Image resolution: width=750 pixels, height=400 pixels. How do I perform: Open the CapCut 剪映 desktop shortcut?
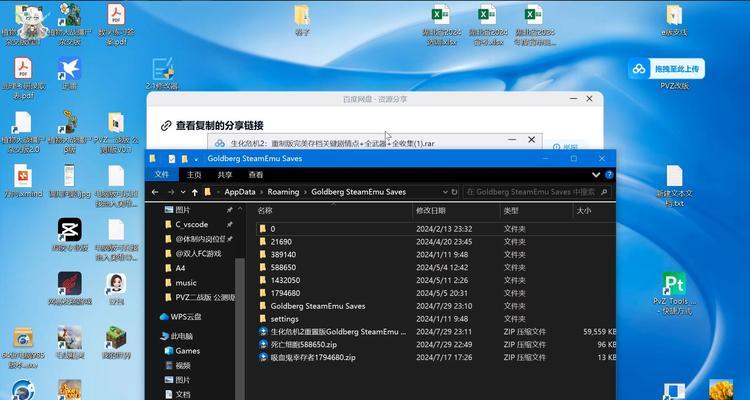click(70, 234)
